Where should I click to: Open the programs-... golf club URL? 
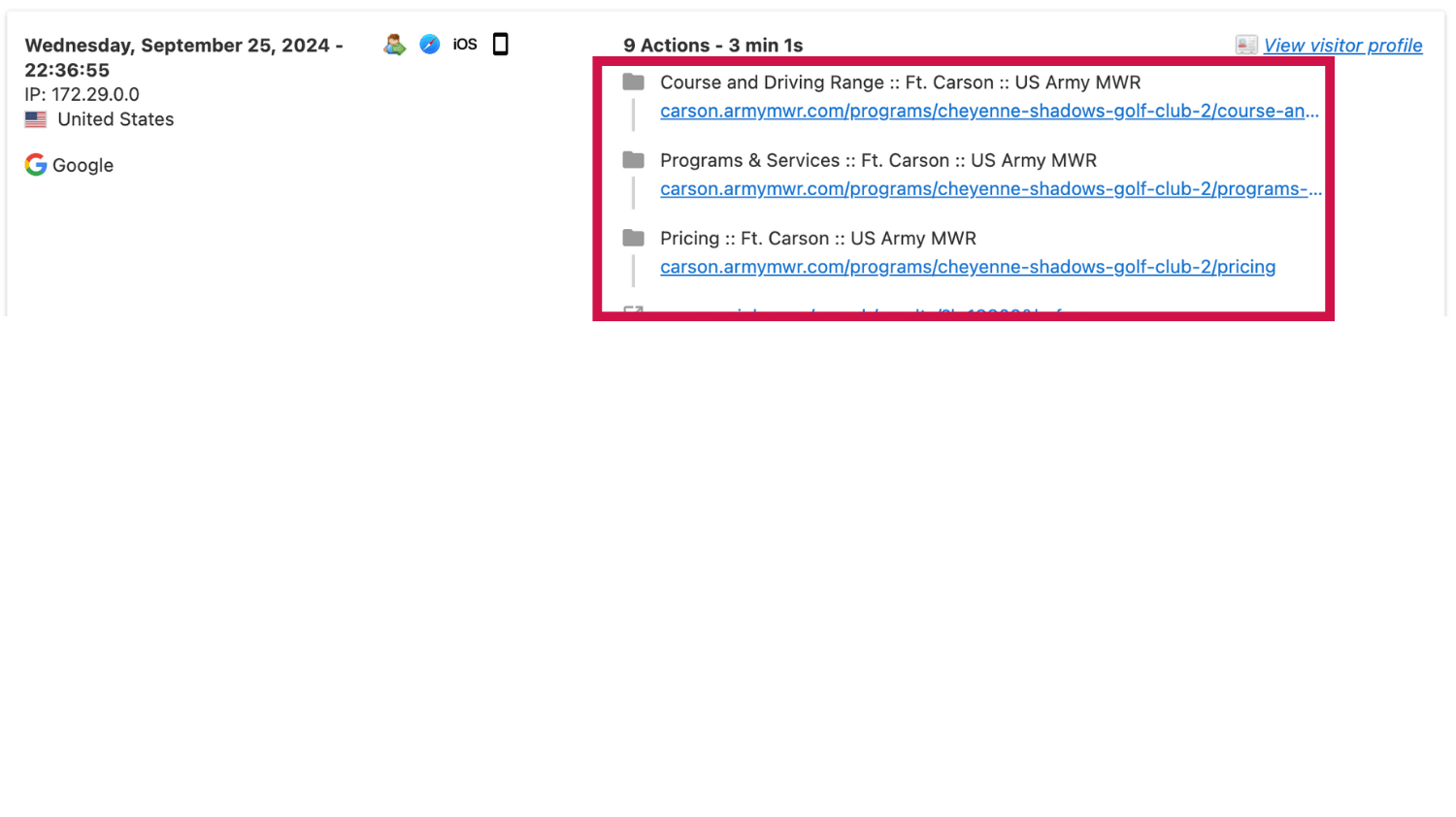991,188
